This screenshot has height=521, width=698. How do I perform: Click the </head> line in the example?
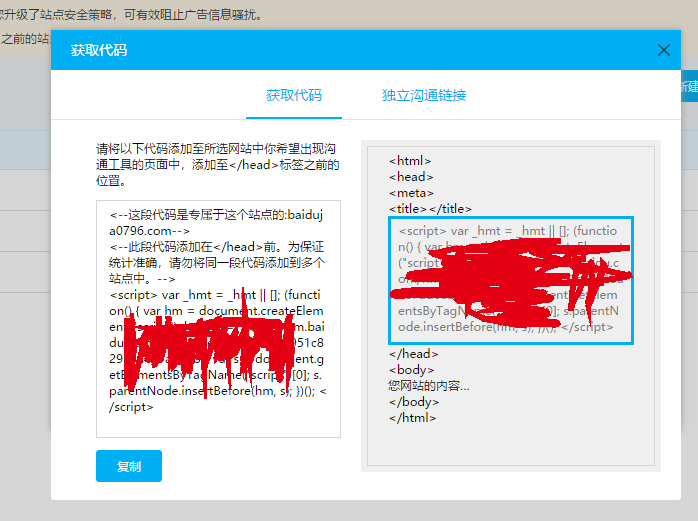point(414,354)
